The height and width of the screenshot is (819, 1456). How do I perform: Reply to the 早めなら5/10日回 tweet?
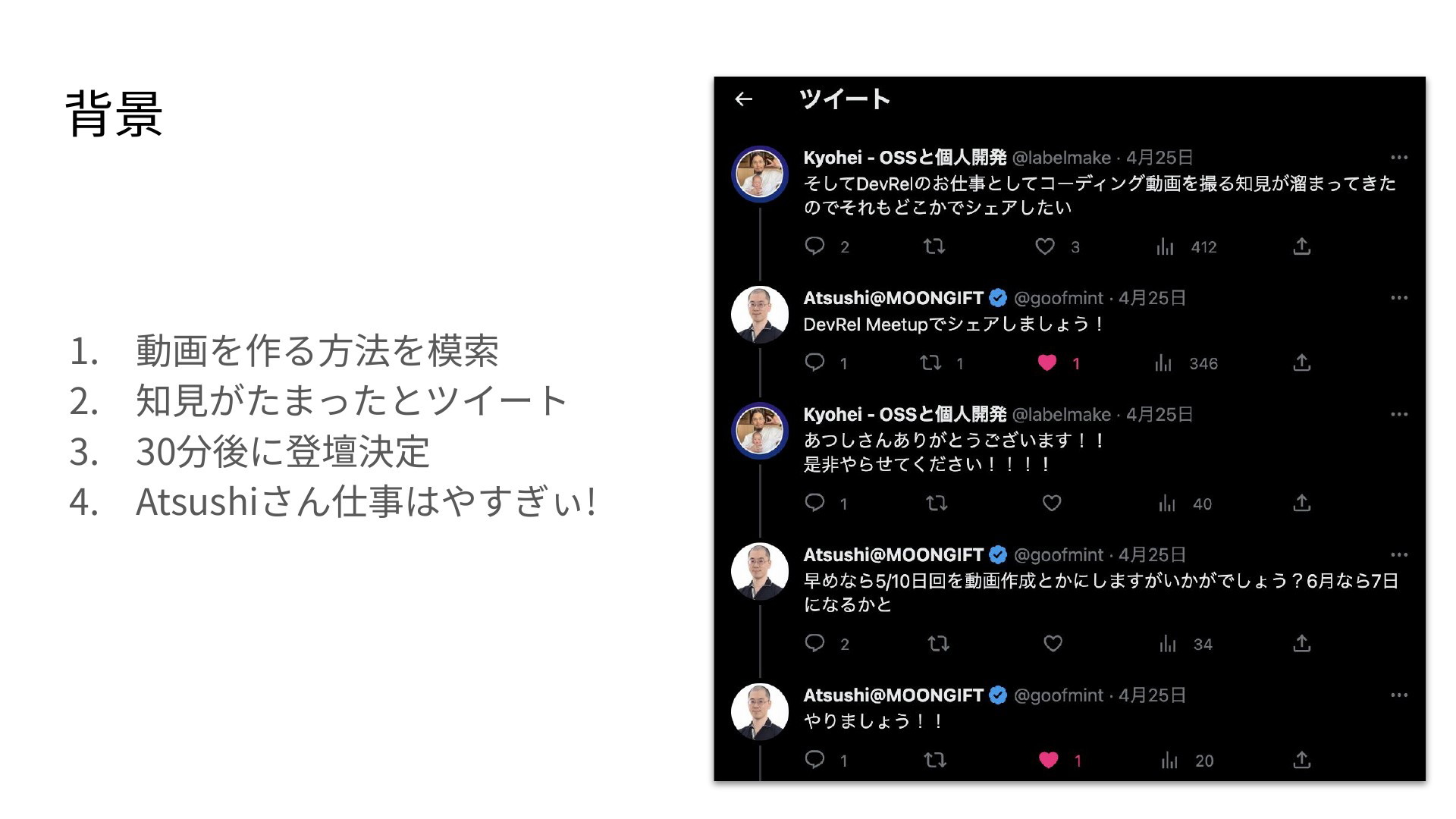[x=814, y=643]
